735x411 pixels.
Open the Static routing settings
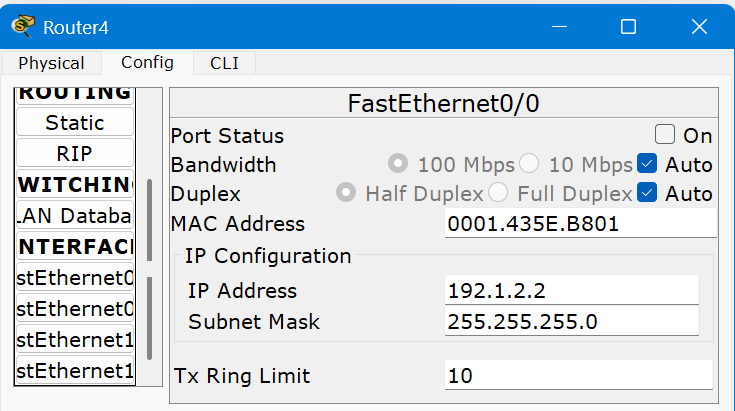75,123
